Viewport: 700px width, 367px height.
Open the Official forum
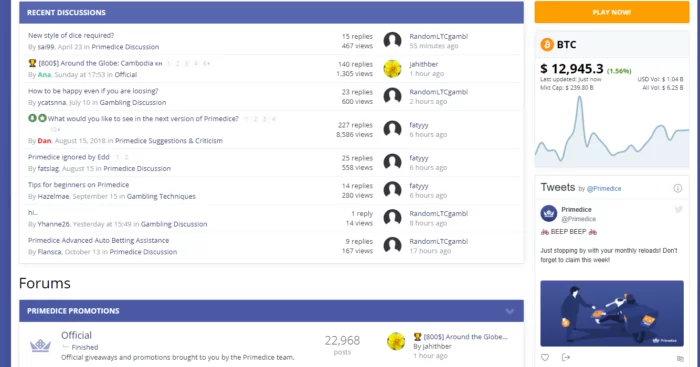point(76,335)
